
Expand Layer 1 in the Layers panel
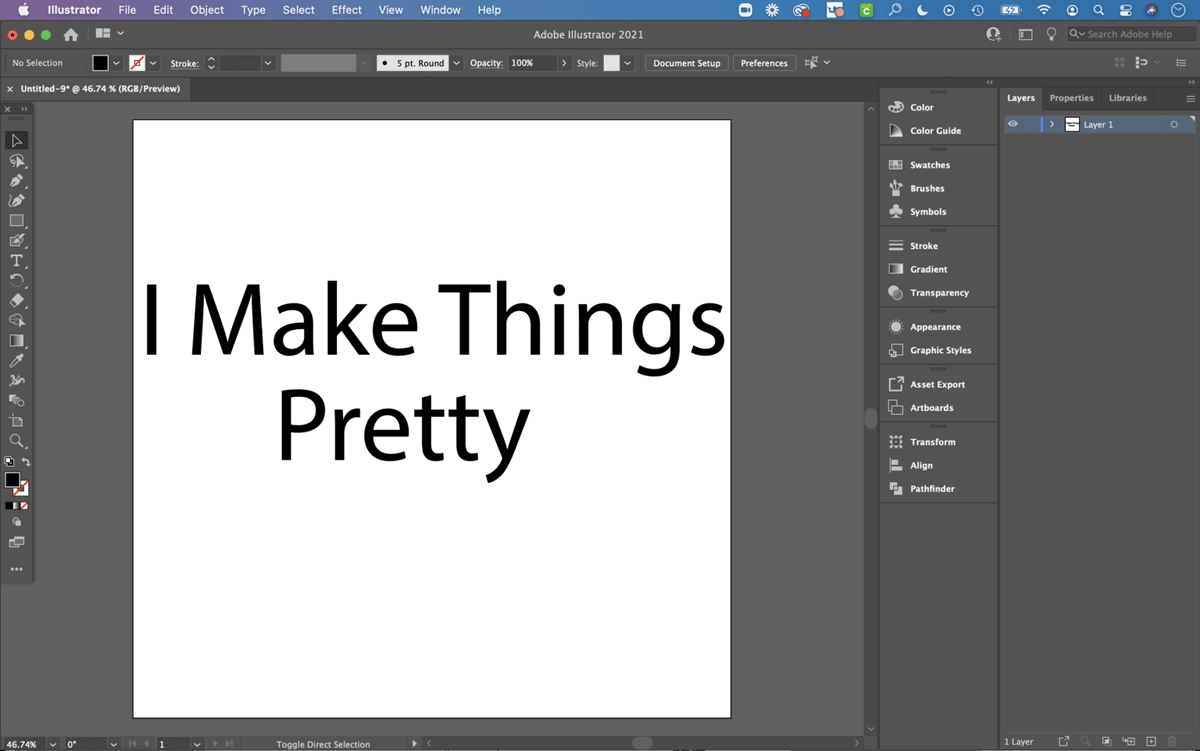point(1051,124)
